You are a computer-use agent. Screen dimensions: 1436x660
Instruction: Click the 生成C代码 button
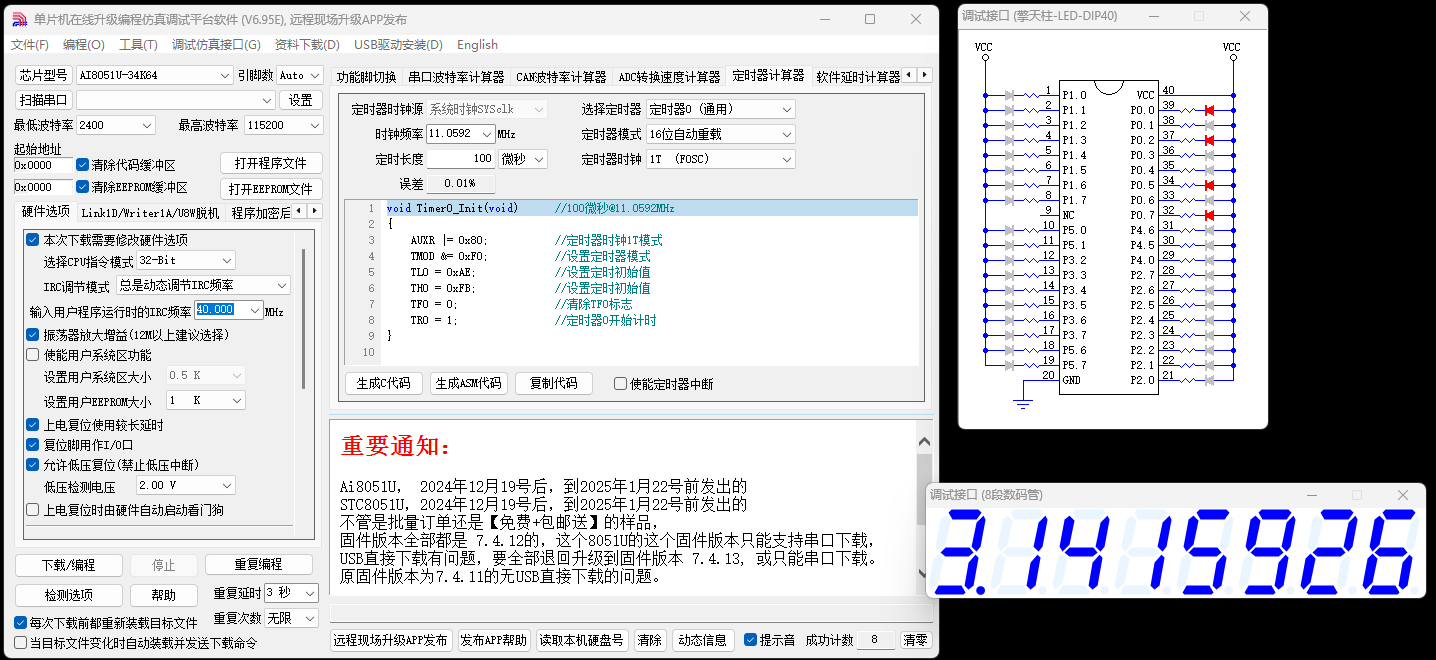tap(384, 383)
